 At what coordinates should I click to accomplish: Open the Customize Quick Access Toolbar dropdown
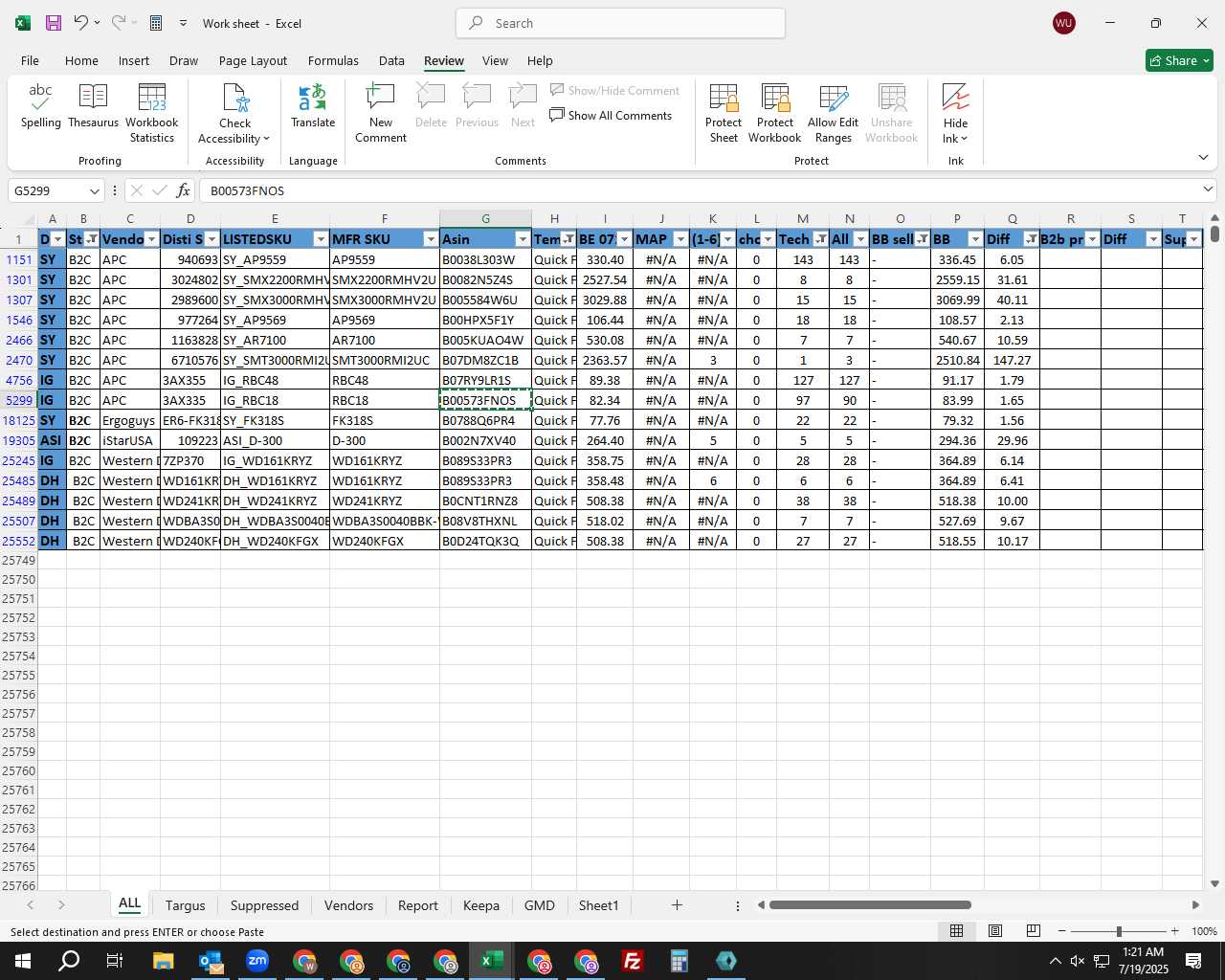pyautogui.click(x=183, y=23)
